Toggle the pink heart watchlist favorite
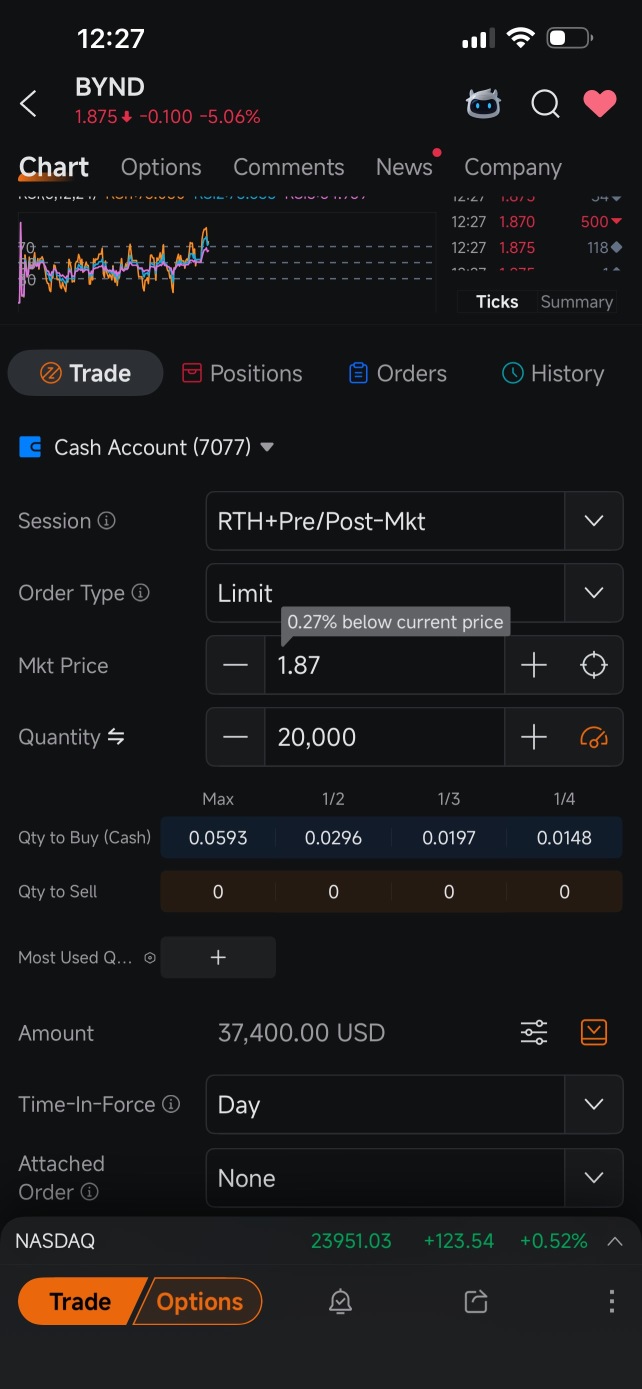Image resolution: width=642 pixels, height=1389 pixels. tap(600, 103)
